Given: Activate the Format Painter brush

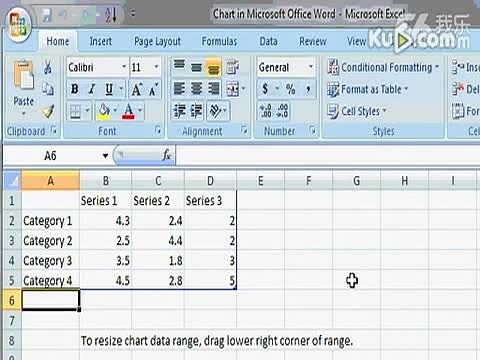Looking at the screenshot, I should pos(48,111).
